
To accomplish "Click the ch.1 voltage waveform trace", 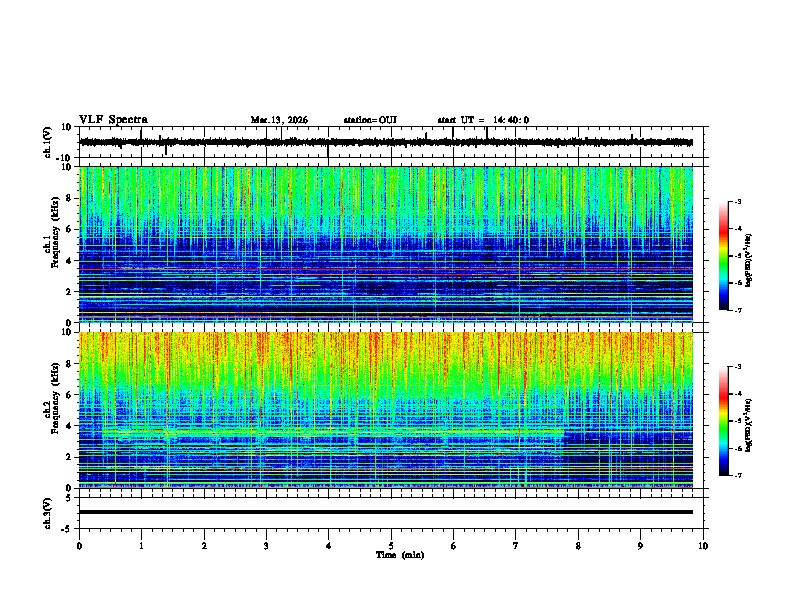I will click(386, 142).
